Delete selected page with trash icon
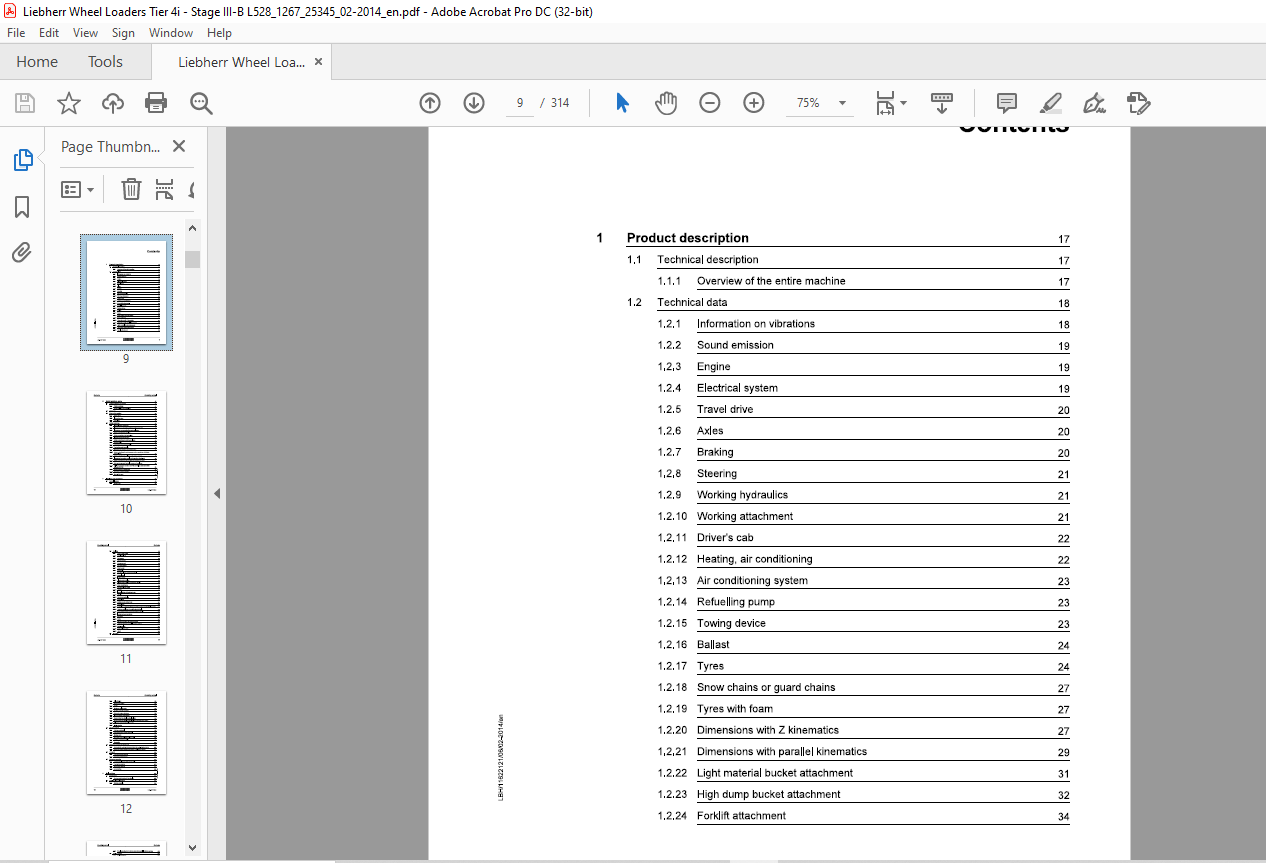 pos(131,189)
